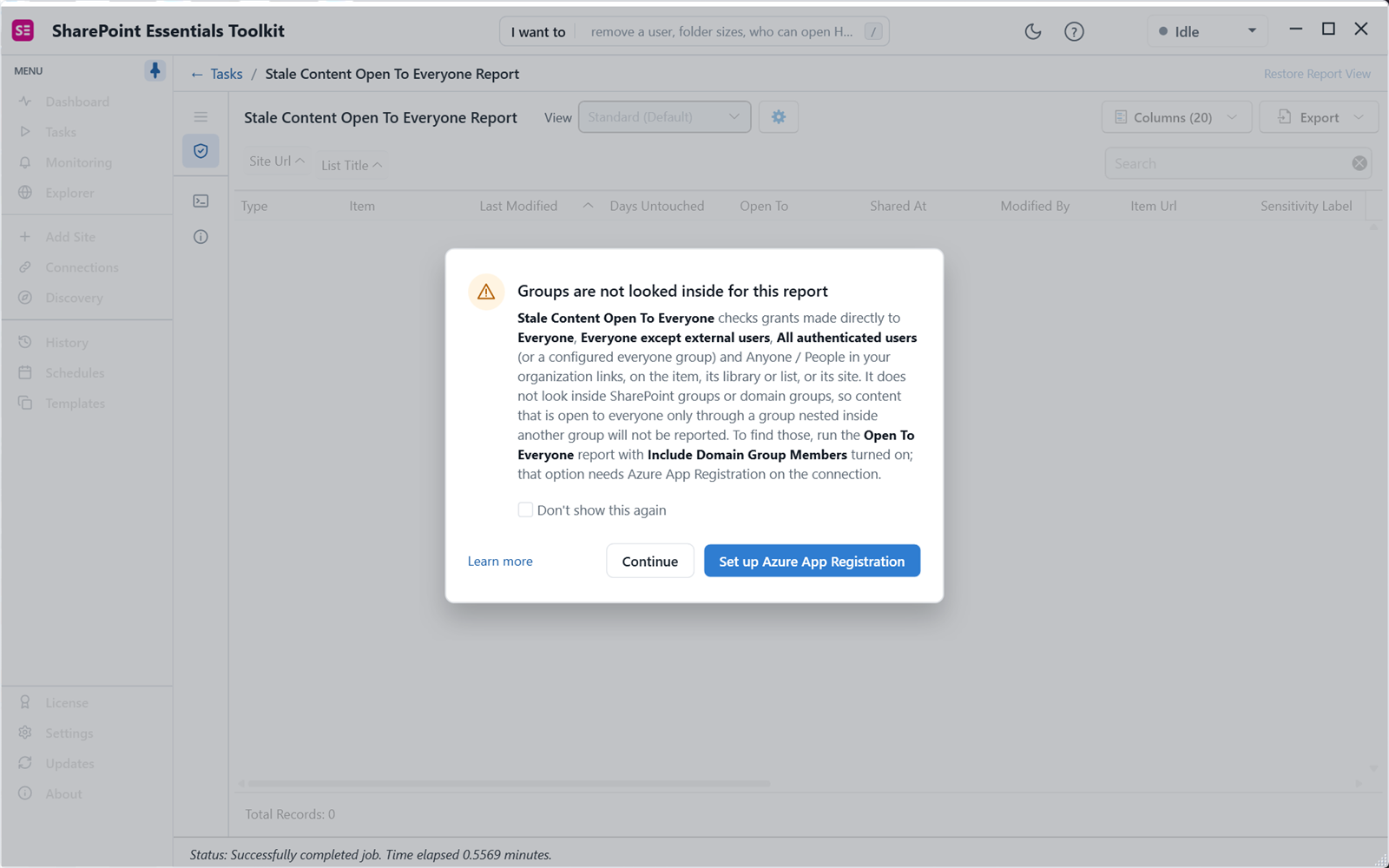Click the Continue button
1389x868 pixels.
tap(650, 561)
